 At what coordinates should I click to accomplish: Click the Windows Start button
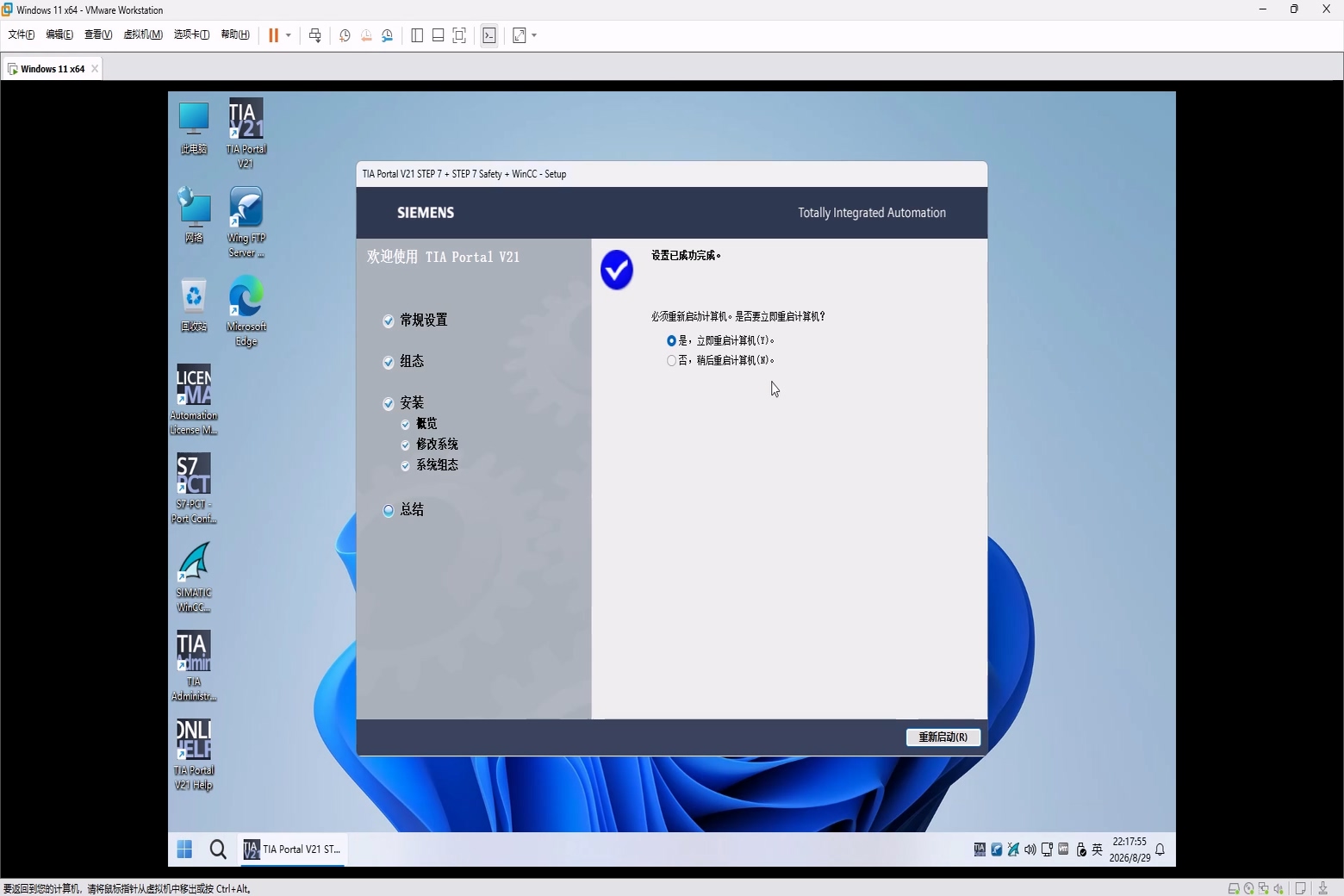pyautogui.click(x=184, y=849)
